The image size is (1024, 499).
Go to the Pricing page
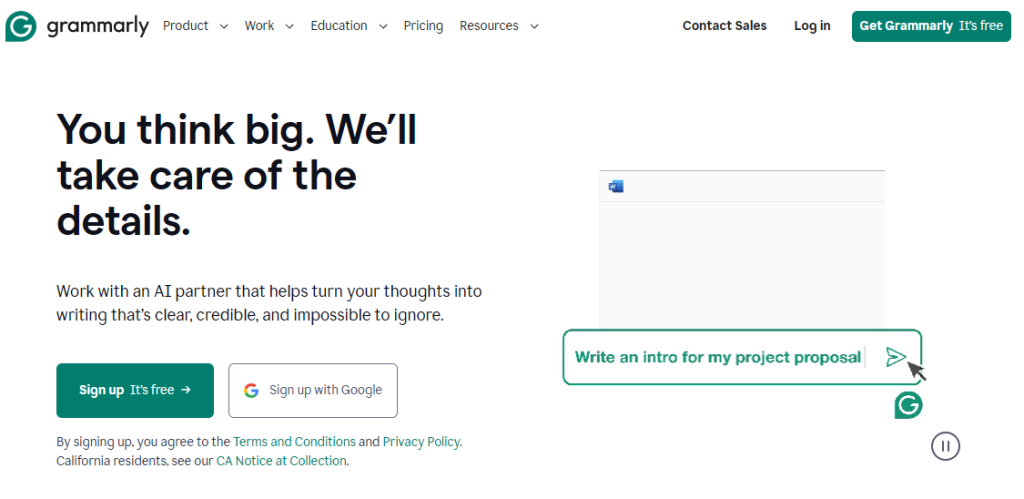click(x=423, y=26)
